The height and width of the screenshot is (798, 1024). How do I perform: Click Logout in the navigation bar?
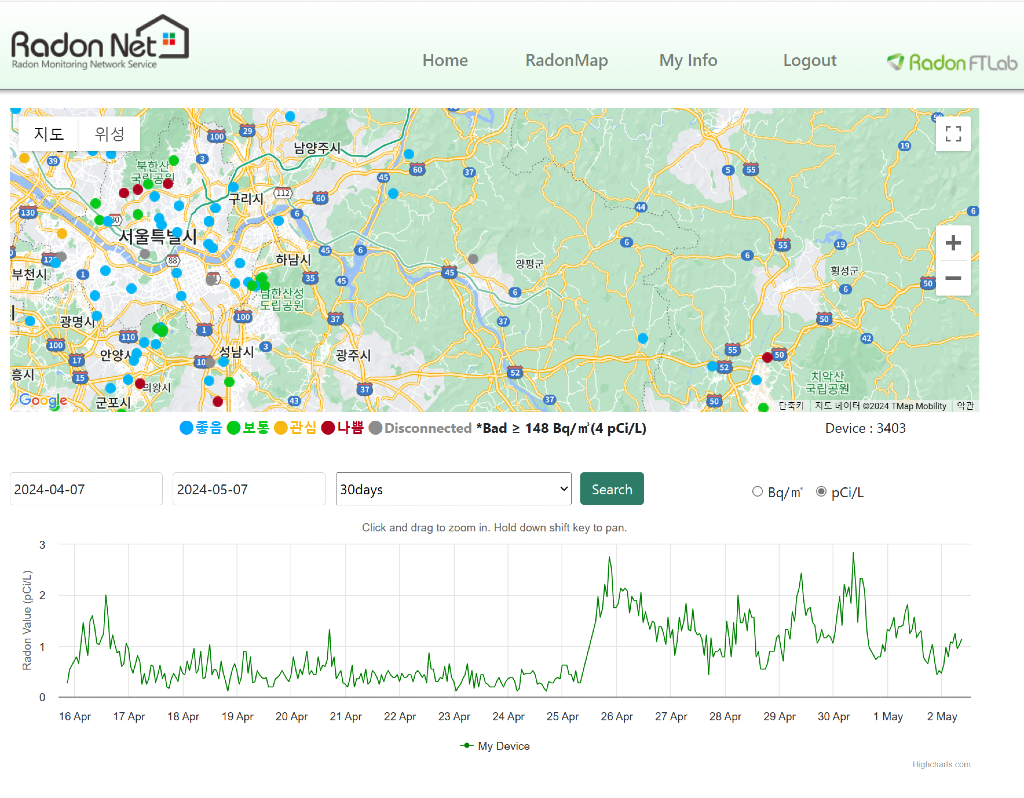click(809, 60)
